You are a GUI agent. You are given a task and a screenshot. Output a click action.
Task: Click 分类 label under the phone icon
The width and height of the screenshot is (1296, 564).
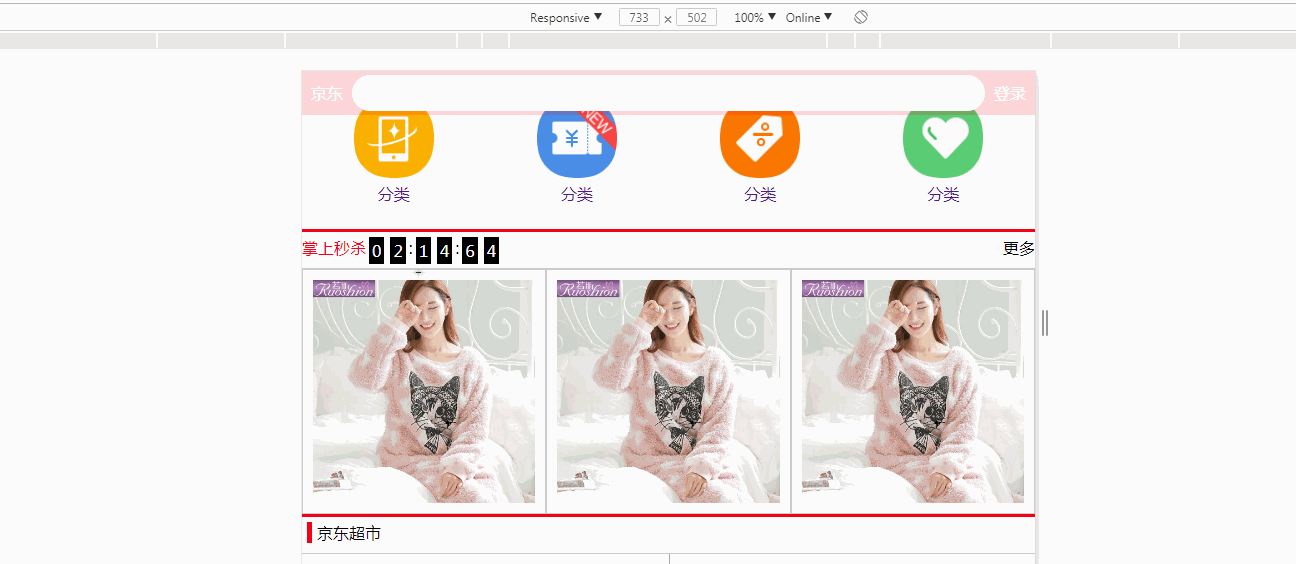click(x=394, y=195)
